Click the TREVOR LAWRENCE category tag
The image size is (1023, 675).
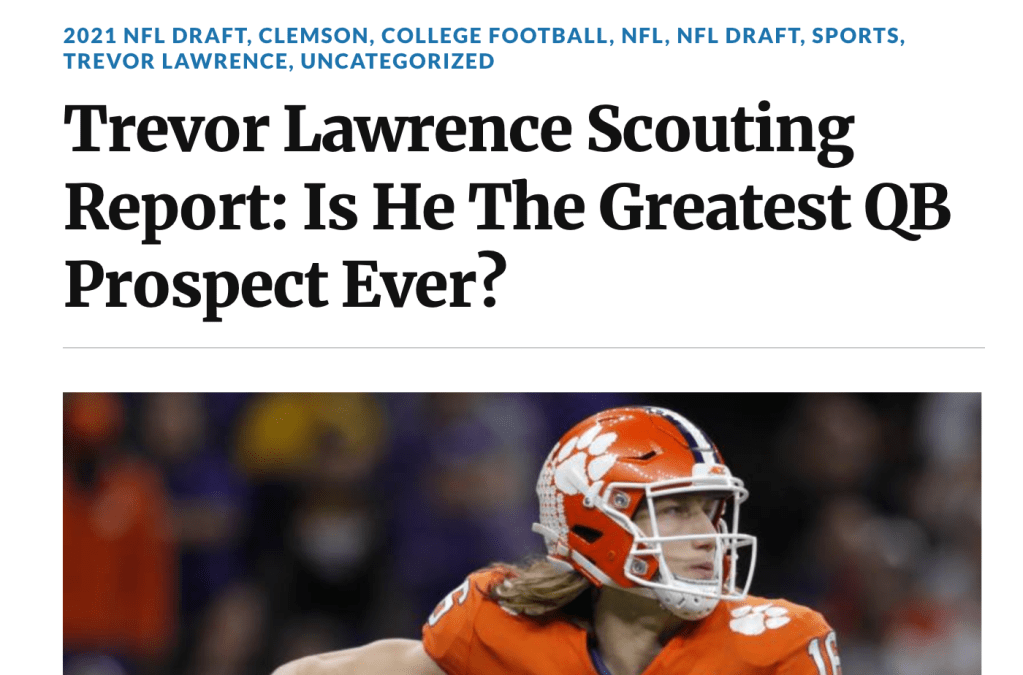coord(175,61)
